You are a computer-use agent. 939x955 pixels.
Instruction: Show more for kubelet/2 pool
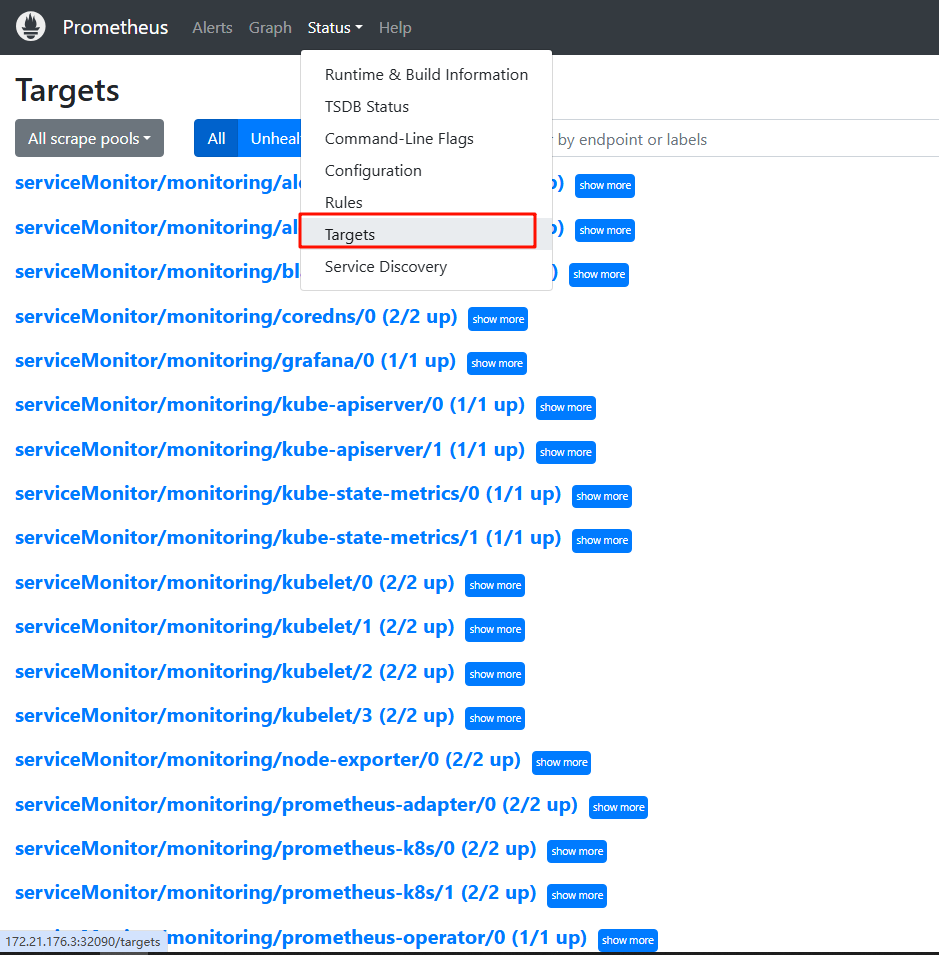[x=494, y=674]
